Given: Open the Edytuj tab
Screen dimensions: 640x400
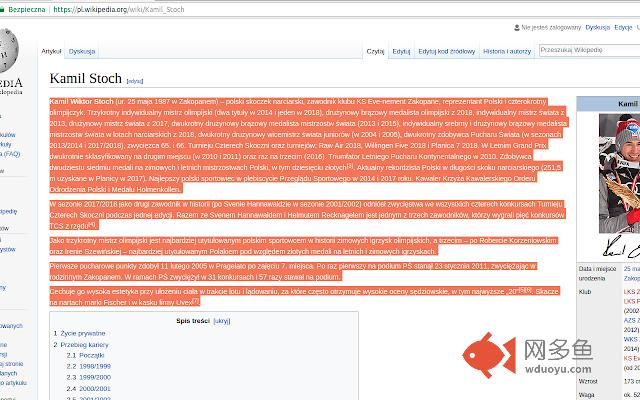Looking at the screenshot, I should (401, 51).
